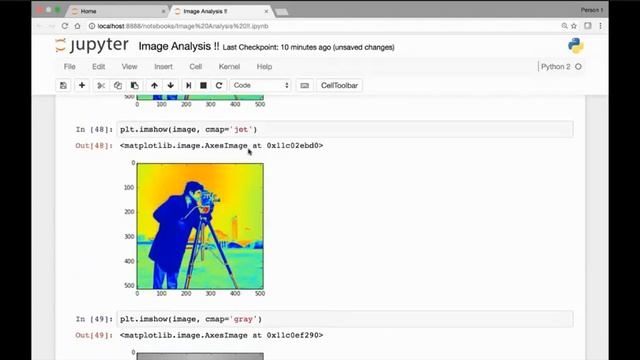The height and width of the screenshot is (360, 640).
Task: Interrupt the kernel with the stop icon
Action: click(x=203, y=85)
